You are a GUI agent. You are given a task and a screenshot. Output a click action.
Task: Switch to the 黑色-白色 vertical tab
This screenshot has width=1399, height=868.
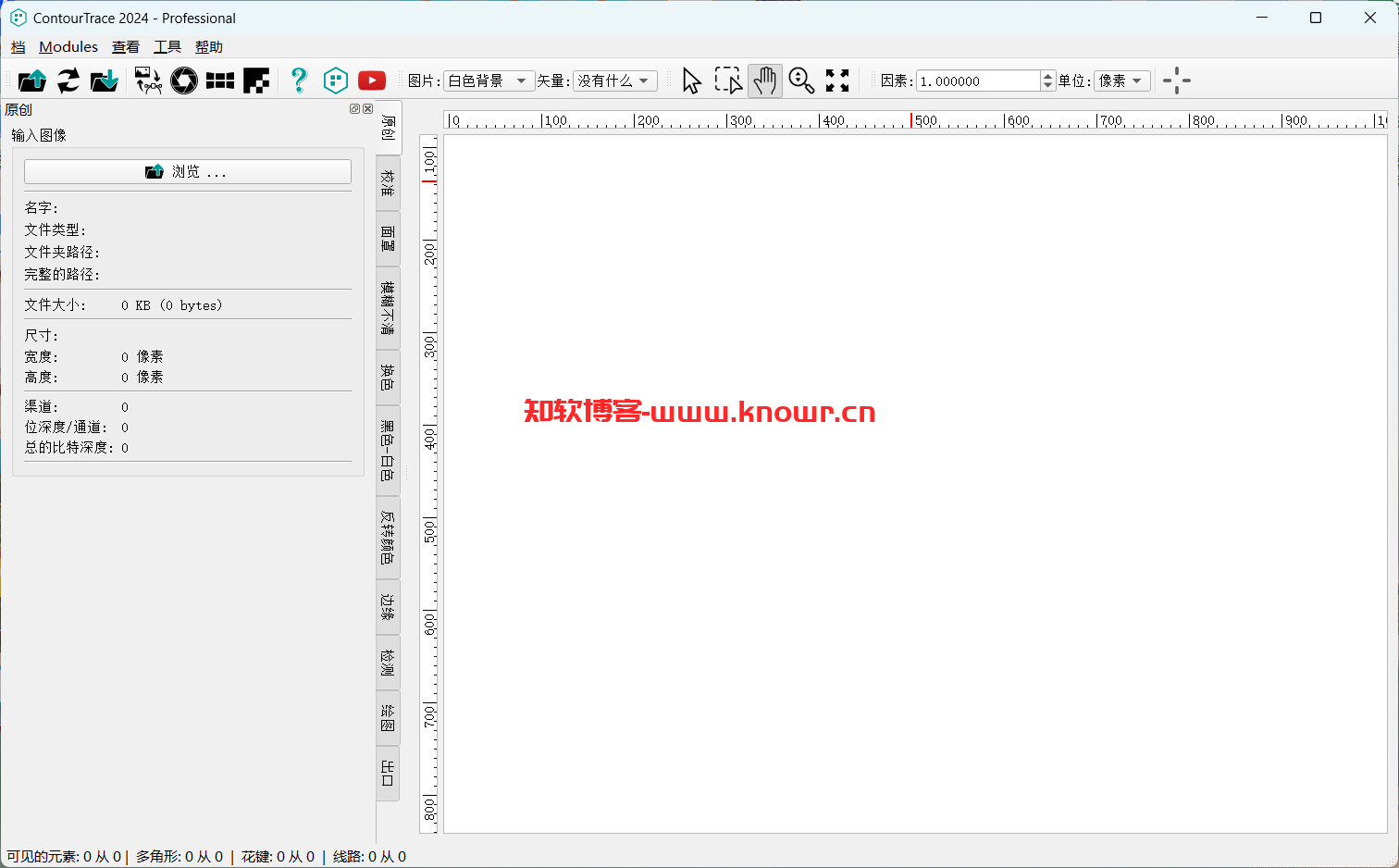[388, 451]
